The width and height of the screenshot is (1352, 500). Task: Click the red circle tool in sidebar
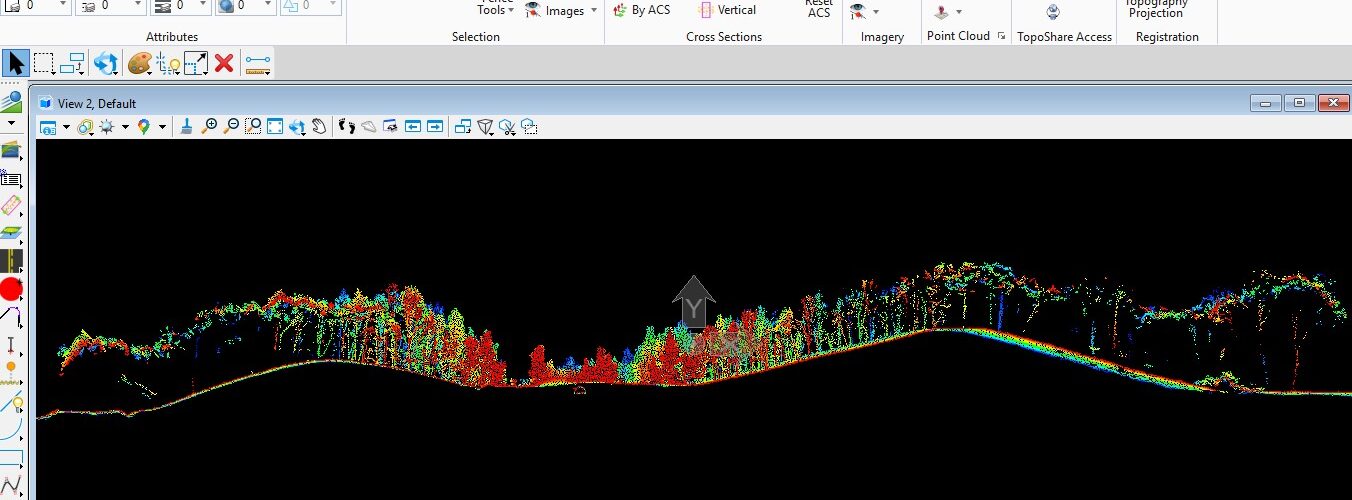point(11,290)
